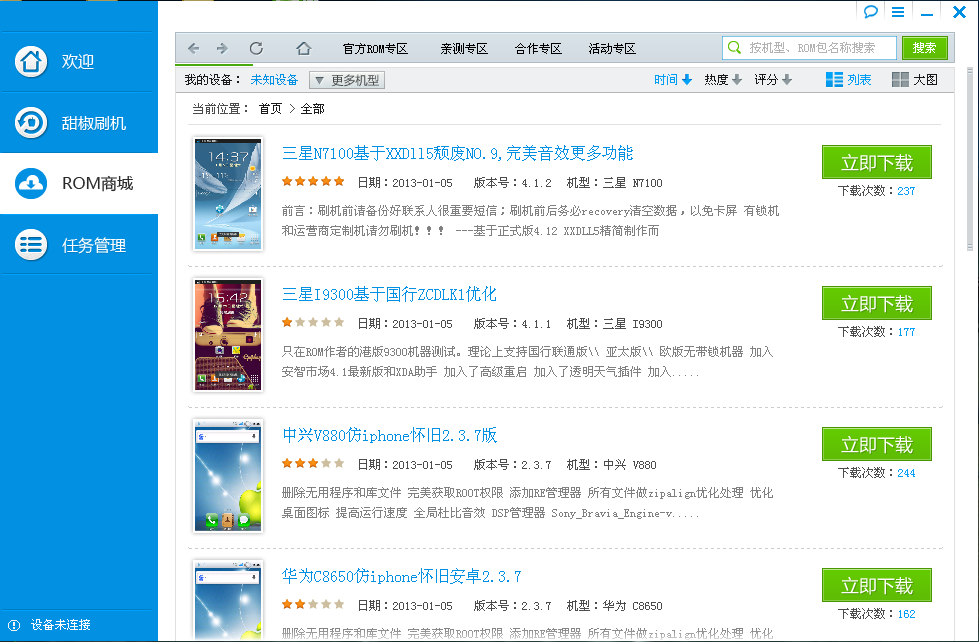Minimize the application window
This screenshot has height=642, width=979.
[927, 12]
